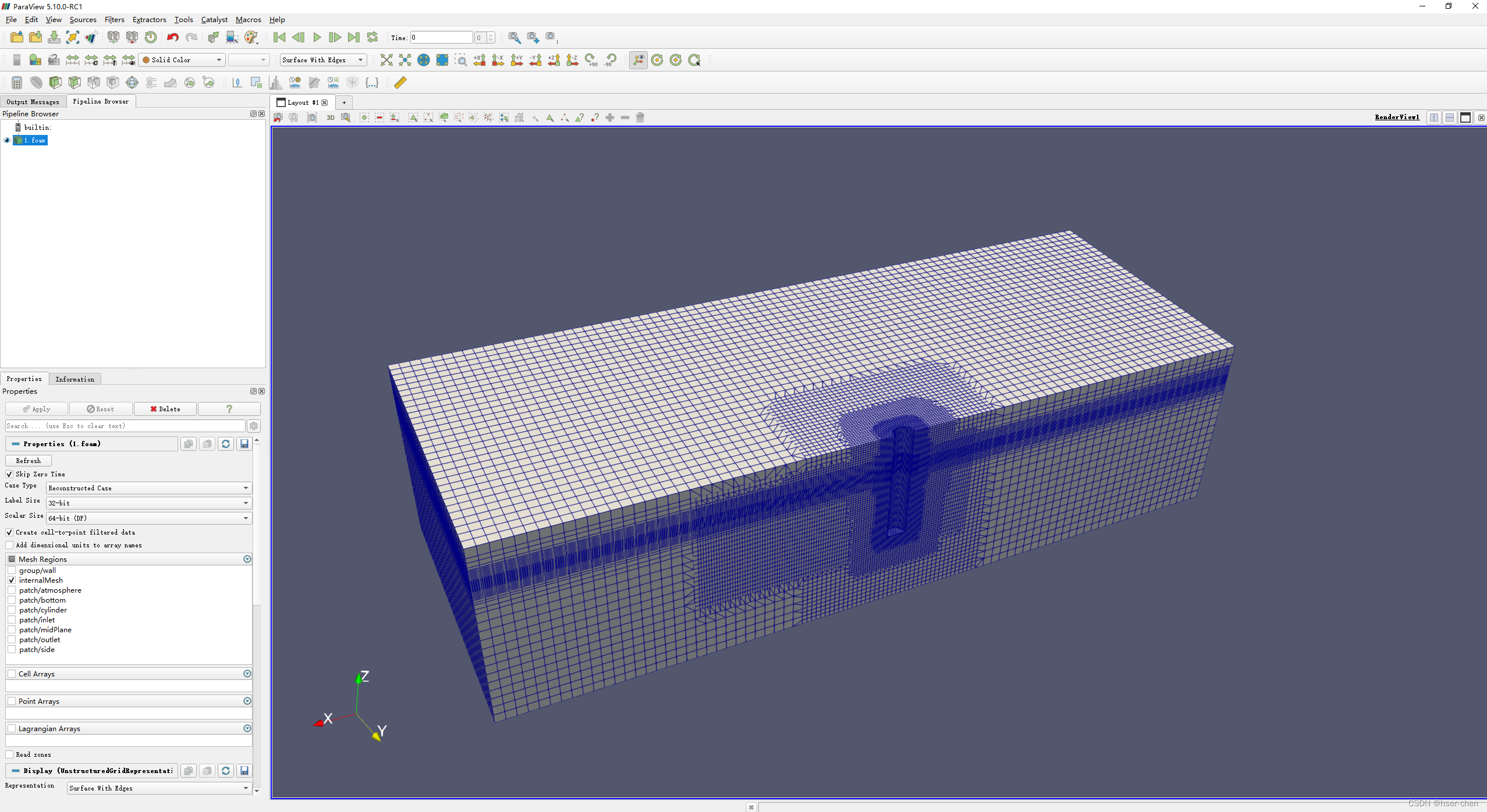Screen dimensions: 1487x812
Task: Open the Filters menu
Action: [114, 19]
